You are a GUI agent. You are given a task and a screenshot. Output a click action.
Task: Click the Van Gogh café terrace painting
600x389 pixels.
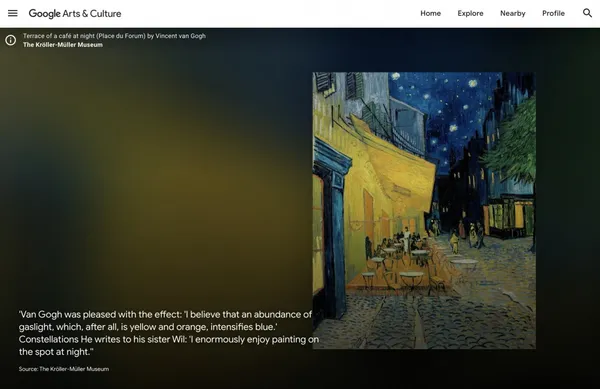424,210
